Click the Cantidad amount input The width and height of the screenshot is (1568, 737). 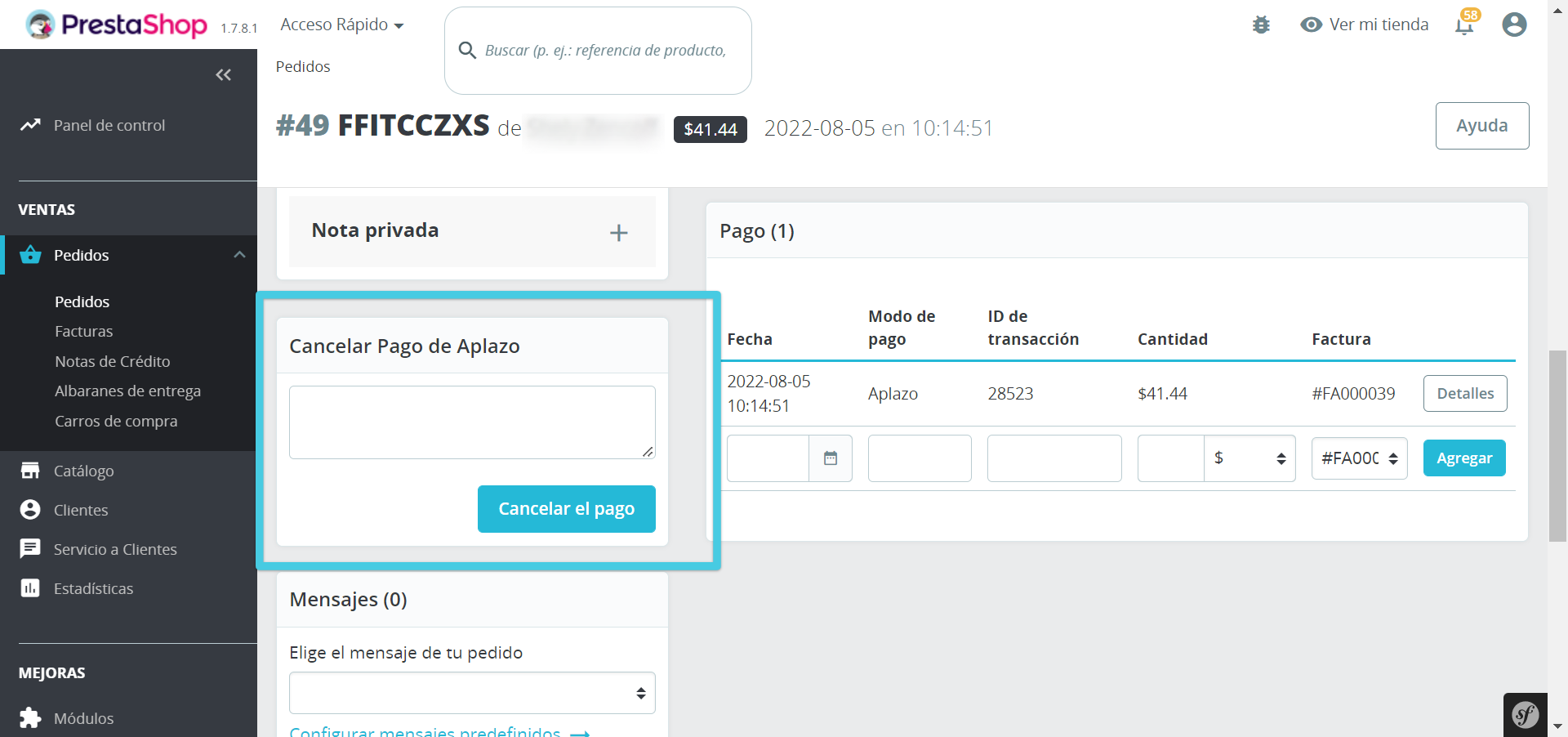pos(1170,458)
